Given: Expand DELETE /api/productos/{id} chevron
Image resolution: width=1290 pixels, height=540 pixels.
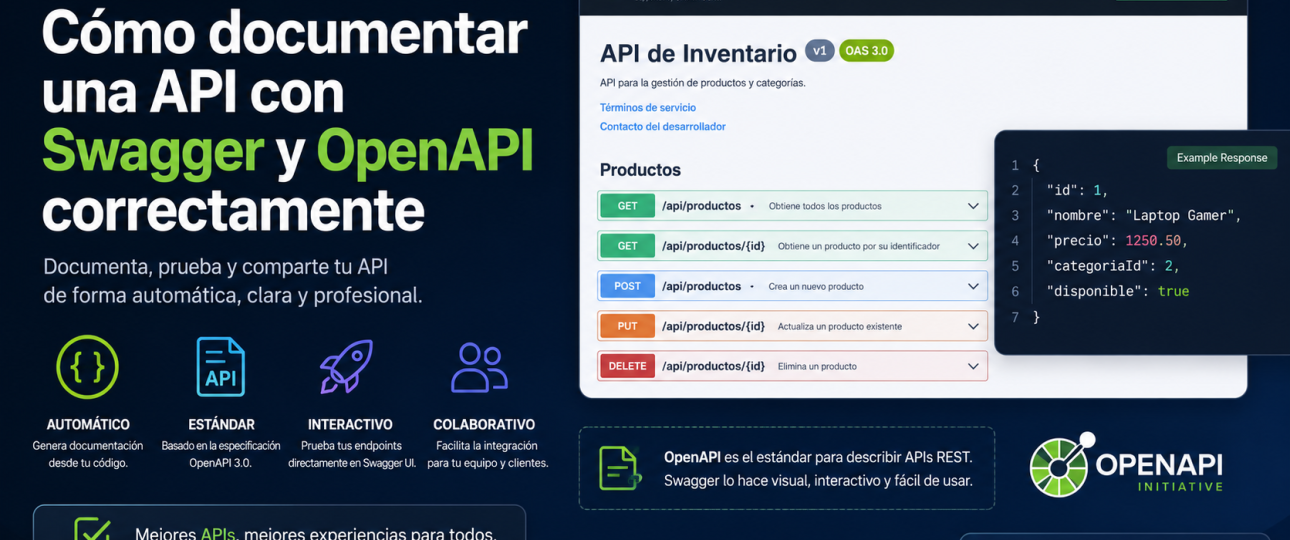Looking at the screenshot, I should (973, 366).
